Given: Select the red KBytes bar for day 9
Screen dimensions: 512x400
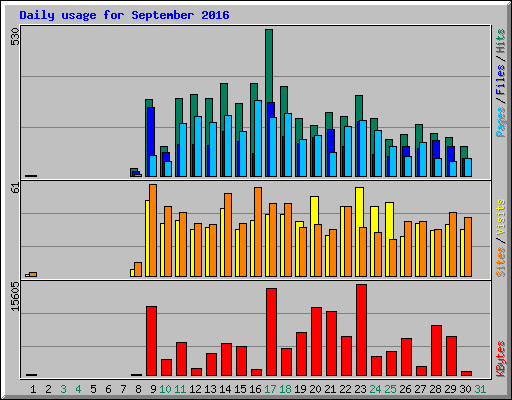Looking at the screenshot, I should tap(151, 341).
